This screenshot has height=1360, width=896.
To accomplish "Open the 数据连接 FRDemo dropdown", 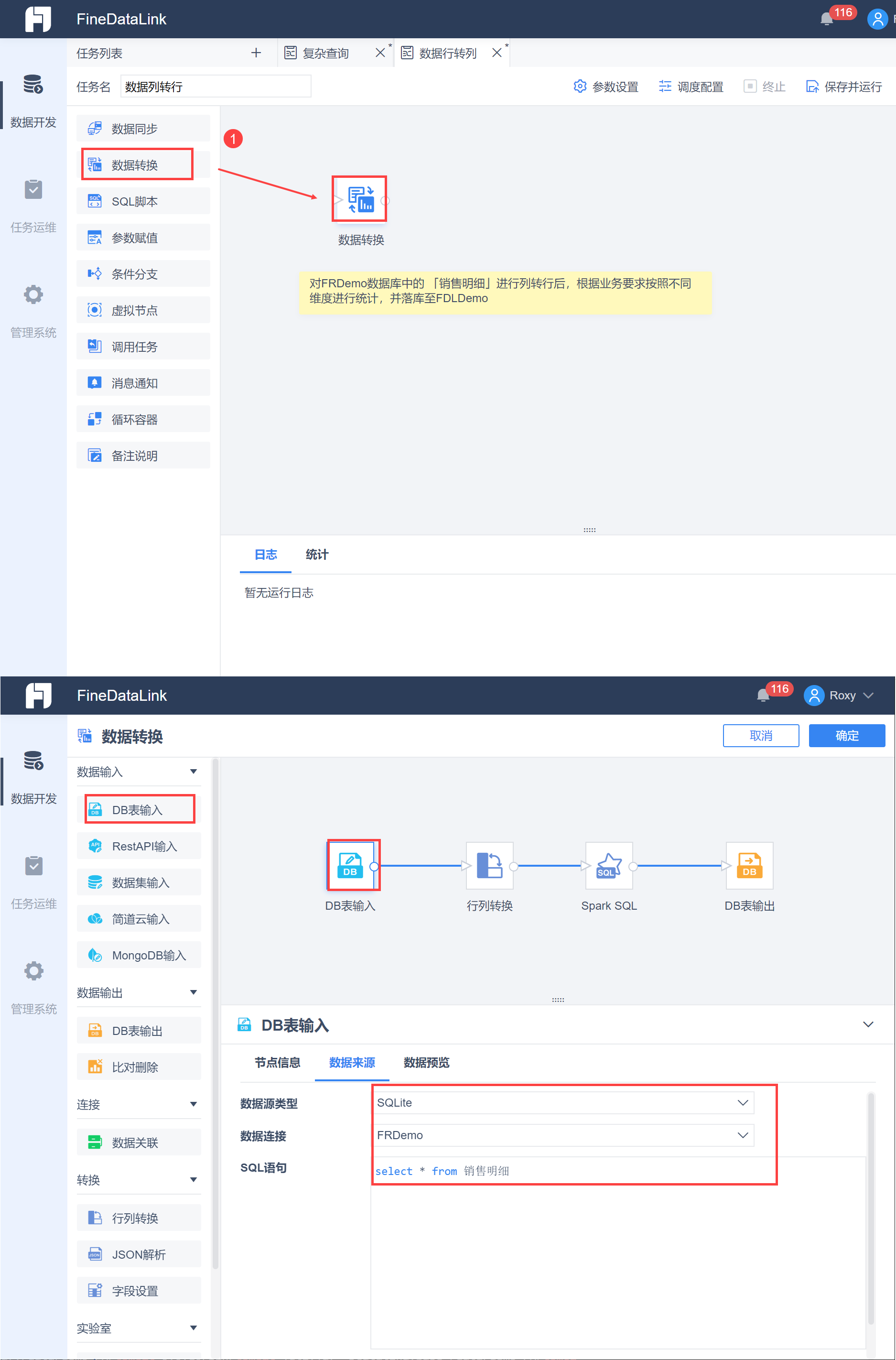I will (563, 1135).
